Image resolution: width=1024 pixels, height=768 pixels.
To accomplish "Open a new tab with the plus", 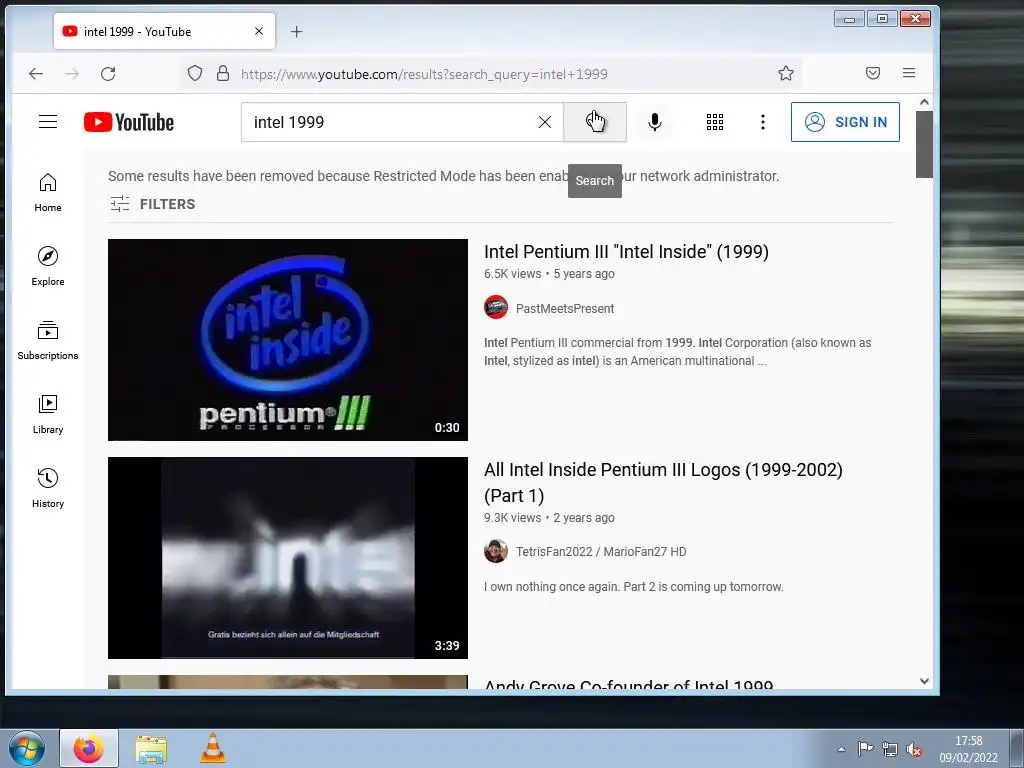I will point(296,31).
